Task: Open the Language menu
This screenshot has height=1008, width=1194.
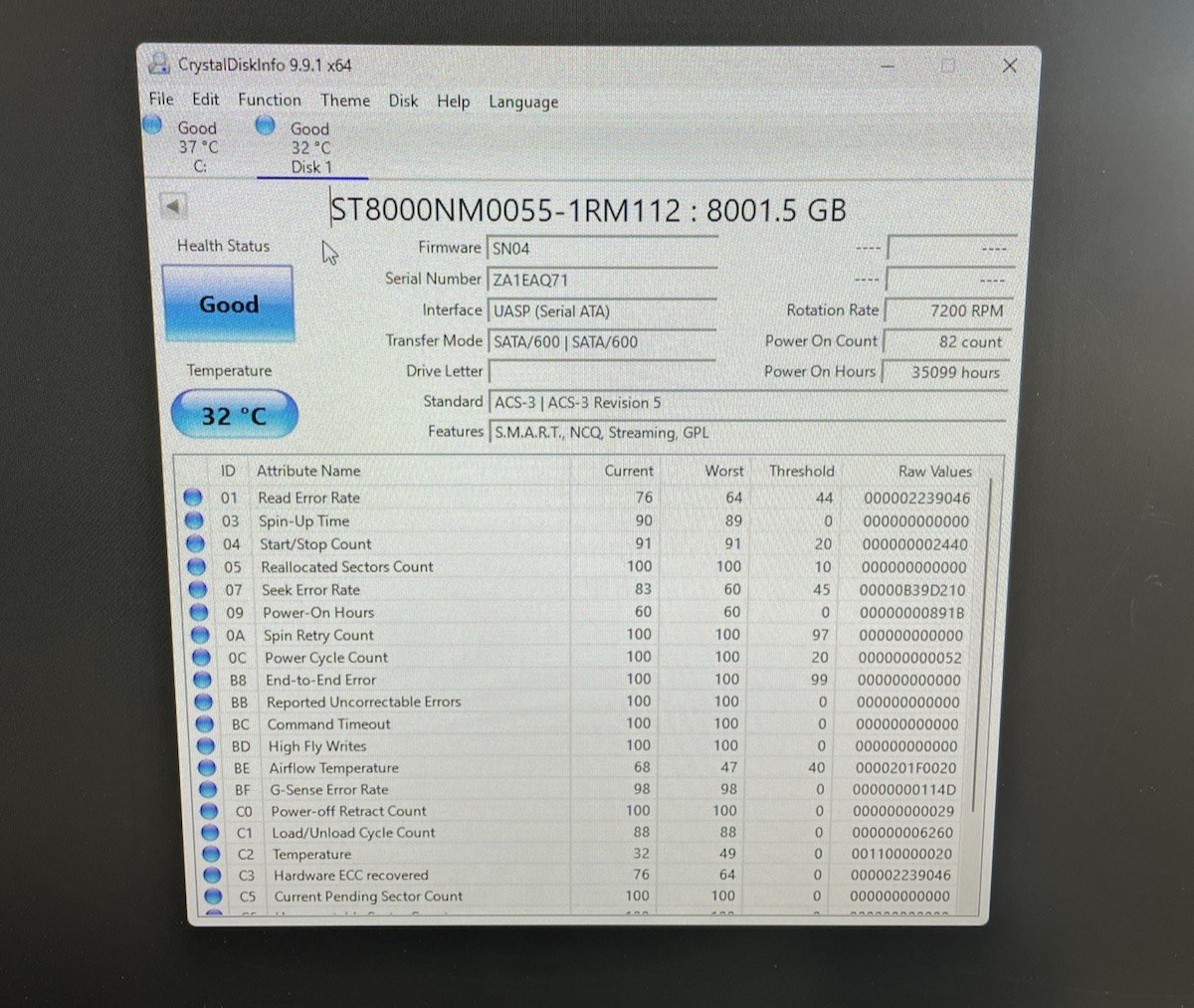Action: point(523,101)
